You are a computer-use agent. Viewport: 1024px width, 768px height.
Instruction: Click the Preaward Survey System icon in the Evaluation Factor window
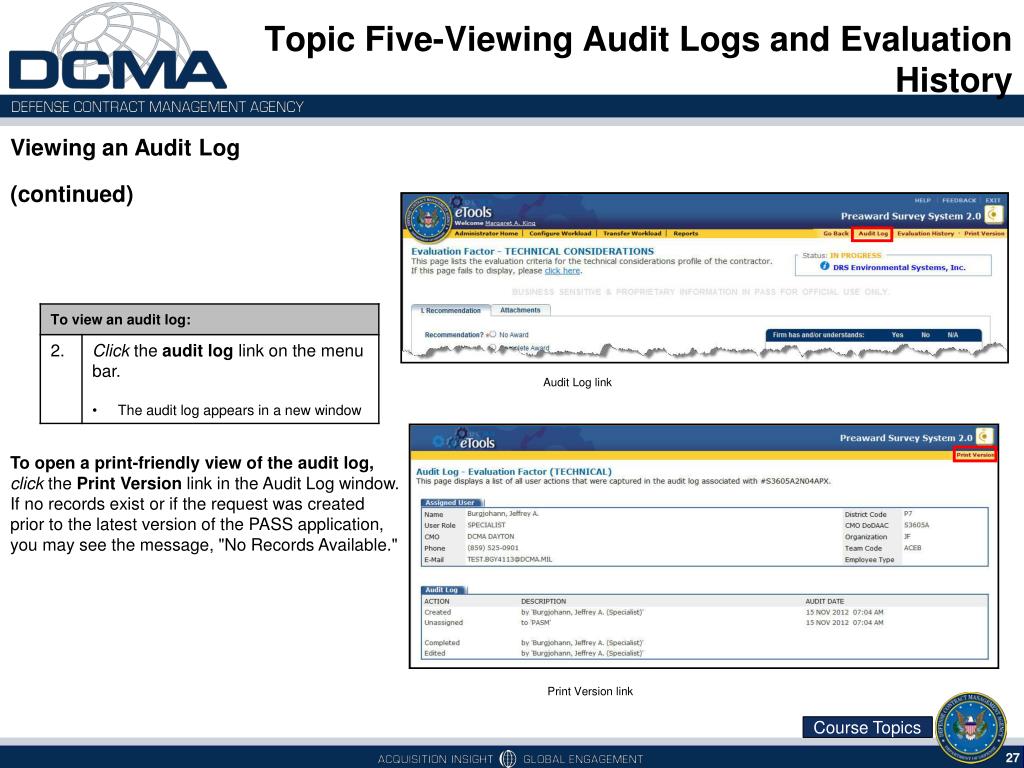click(x=993, y=215)
